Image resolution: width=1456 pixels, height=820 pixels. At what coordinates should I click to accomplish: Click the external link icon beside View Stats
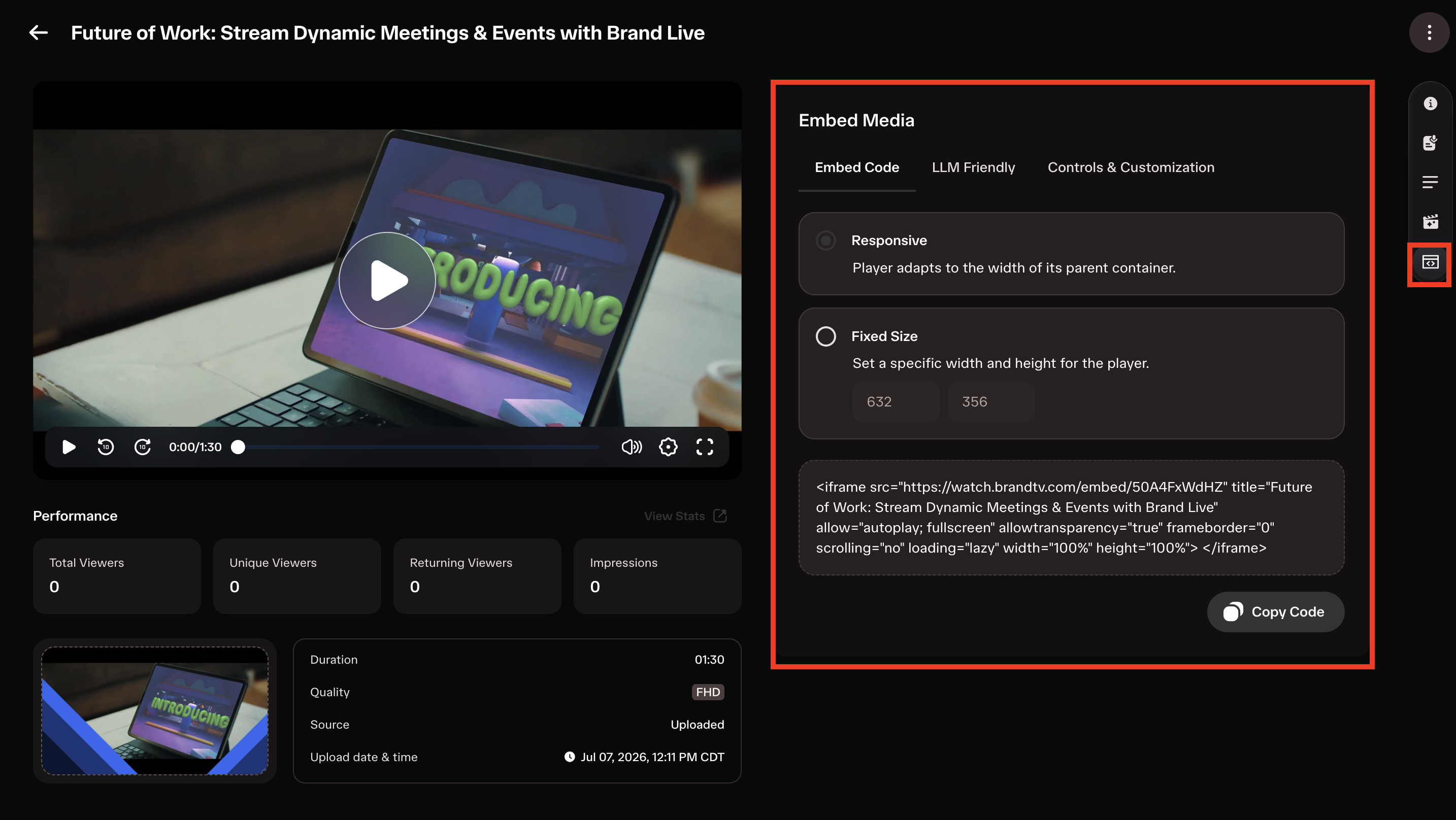[x=720, y=516]
